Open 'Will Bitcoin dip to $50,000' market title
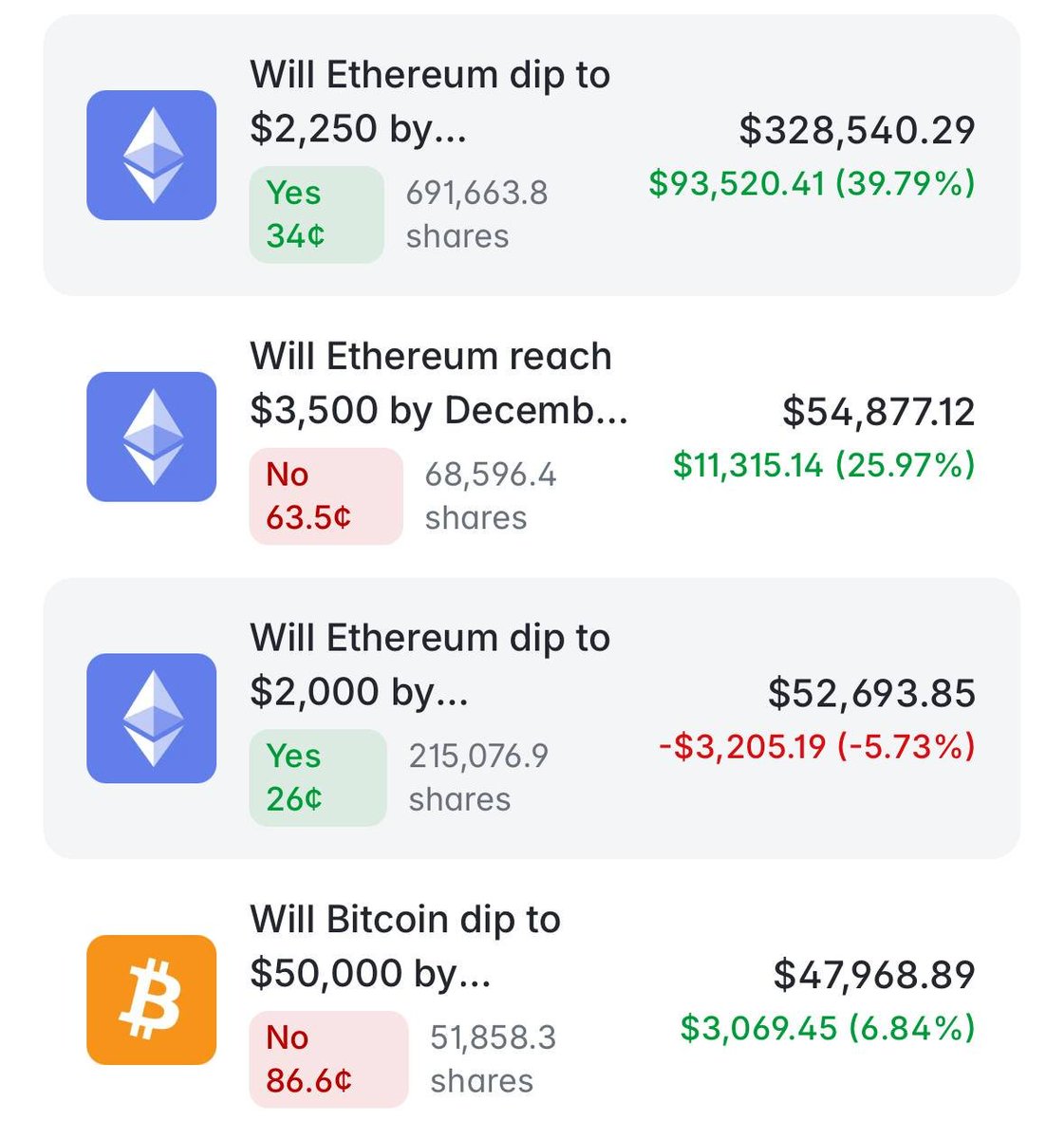The height and width of the screenshot is (1139, 1064). 405,945
